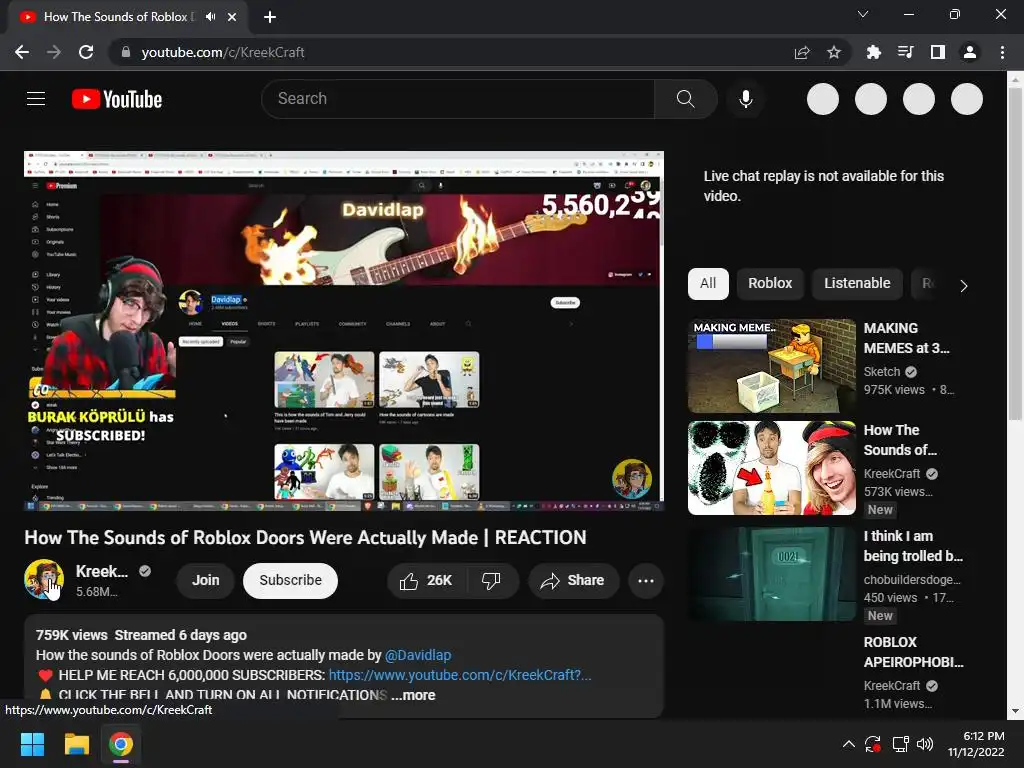Click the KreekCraft channel name under video

102,571
